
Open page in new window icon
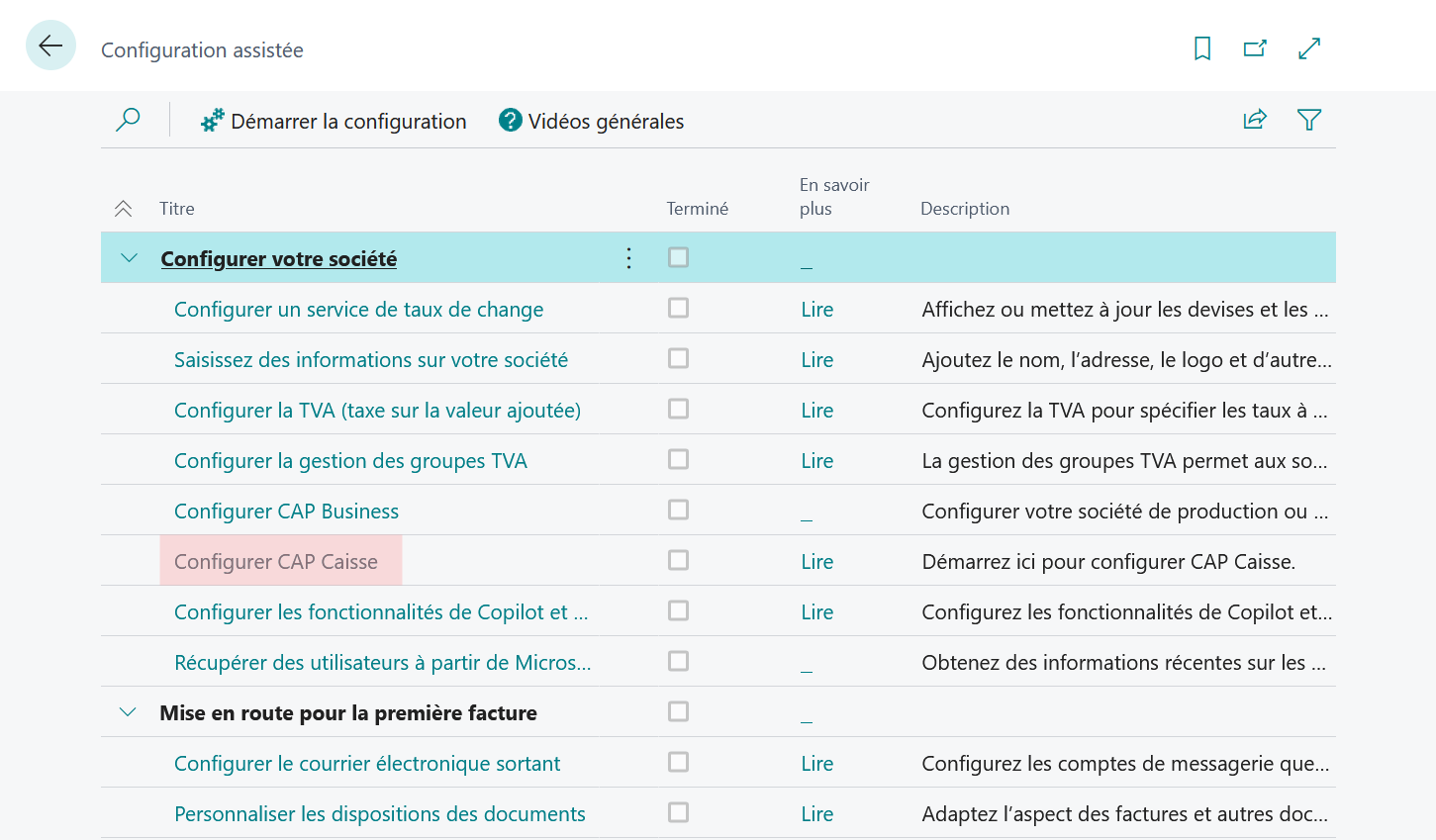[x=1255, y=48]
